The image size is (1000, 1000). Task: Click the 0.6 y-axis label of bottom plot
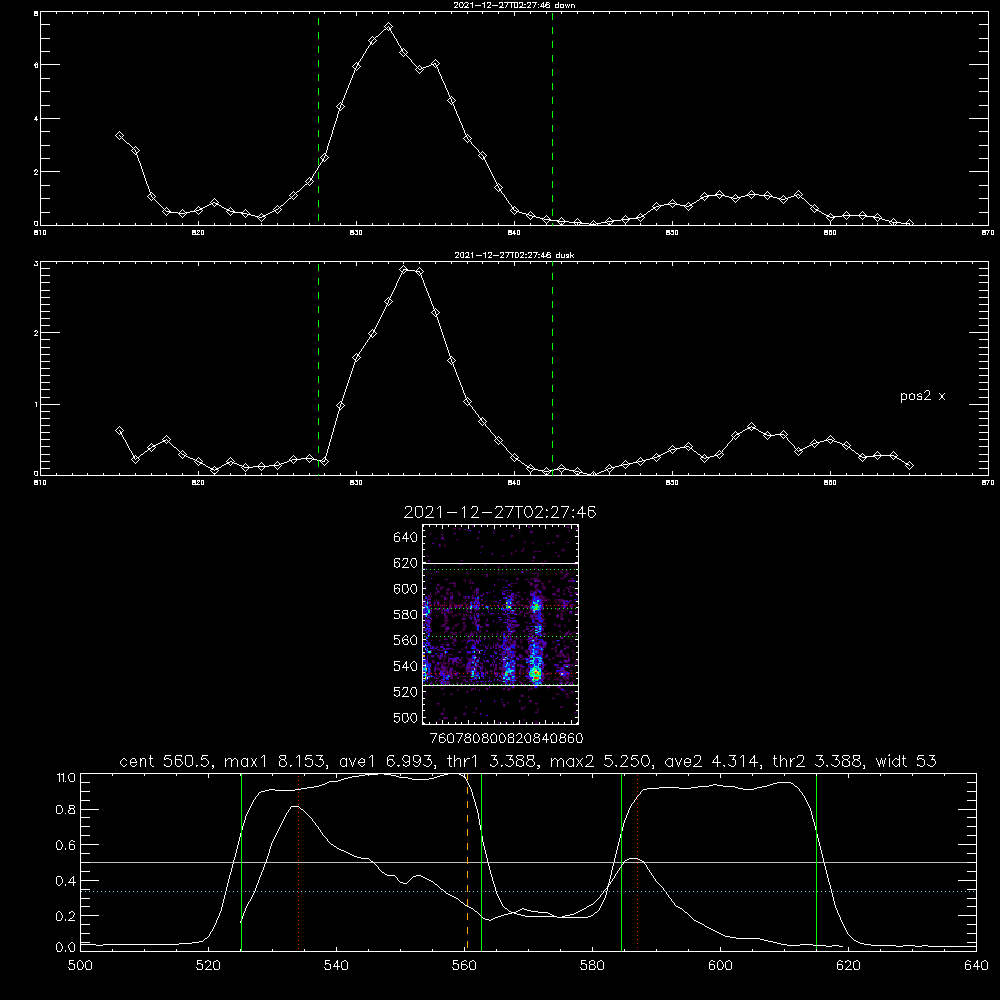tap(66, 845)
